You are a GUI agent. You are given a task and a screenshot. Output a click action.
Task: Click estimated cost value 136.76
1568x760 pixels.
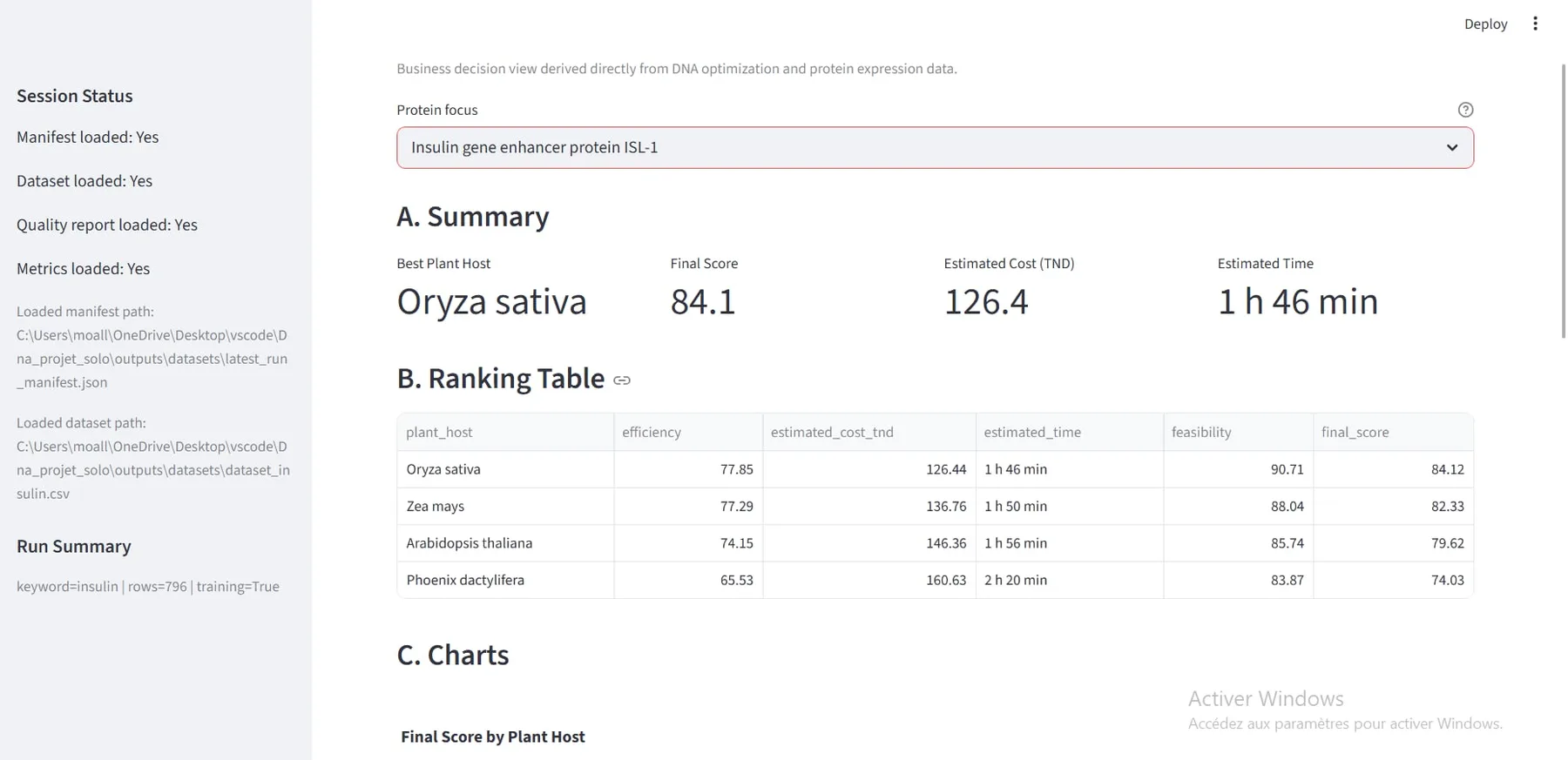coord(869,506)
